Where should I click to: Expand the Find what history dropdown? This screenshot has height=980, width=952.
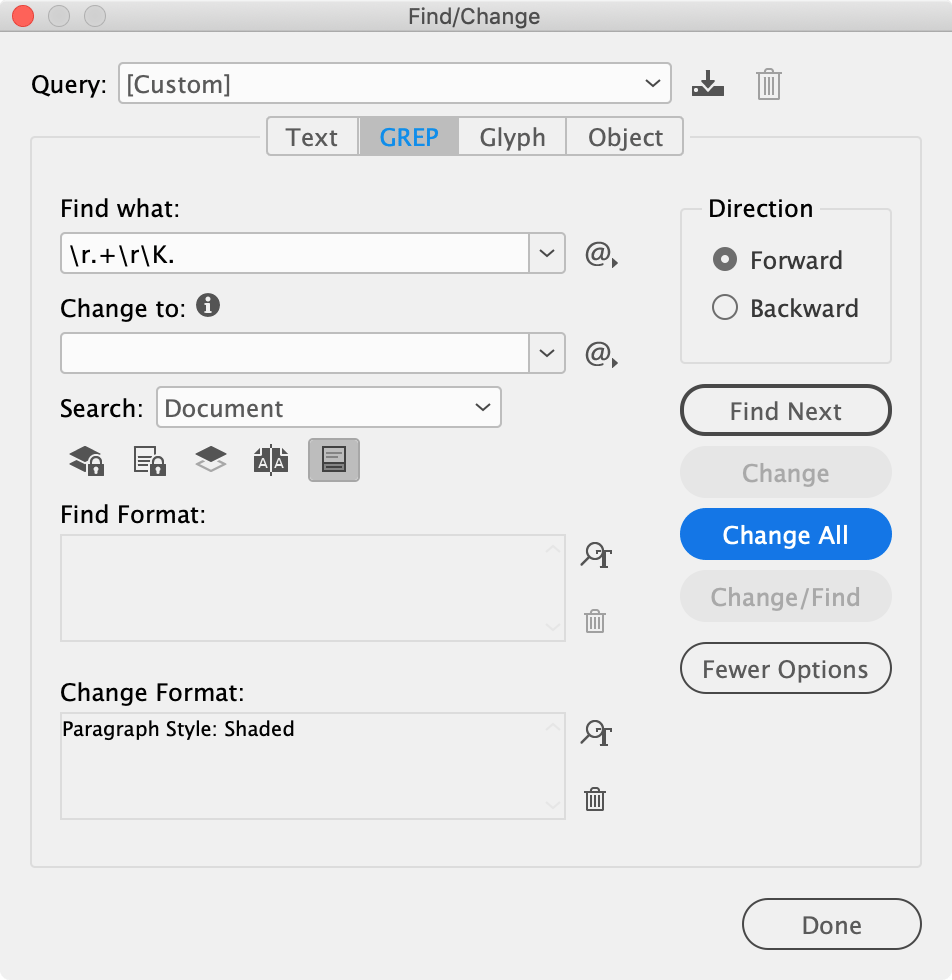pyautogui.click(x=546, y=254)
